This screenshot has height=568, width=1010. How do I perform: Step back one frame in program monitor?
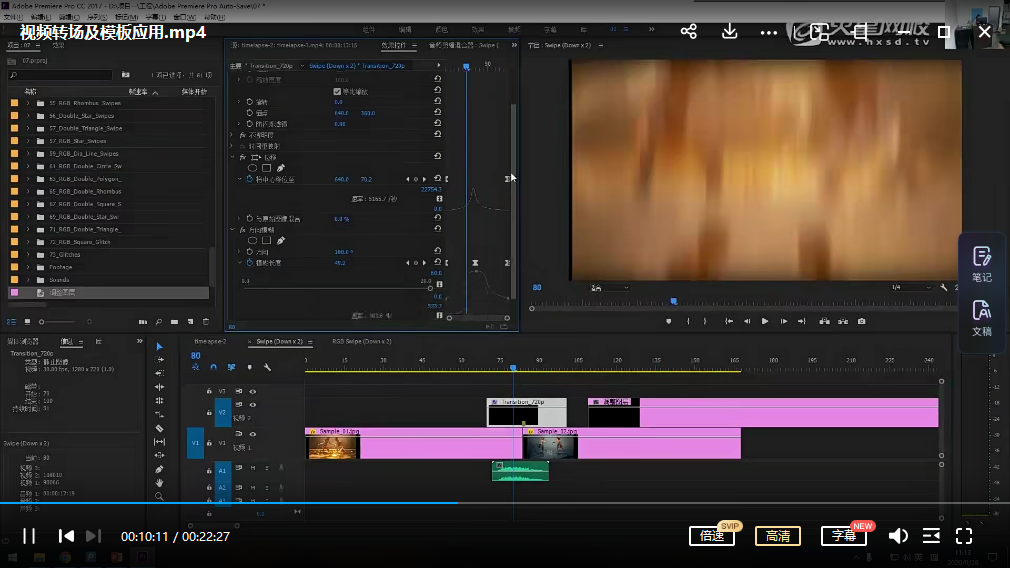(x=747, y=321)
